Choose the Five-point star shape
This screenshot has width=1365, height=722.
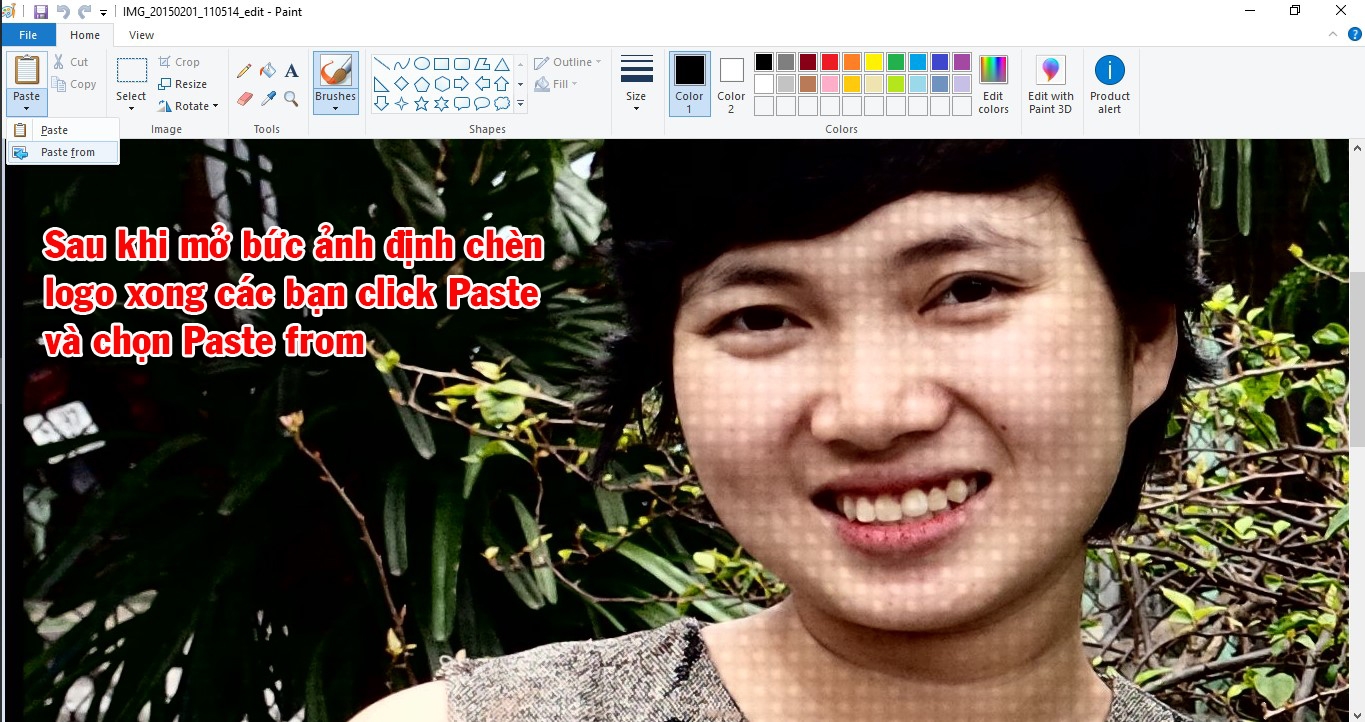pos(421,103)
